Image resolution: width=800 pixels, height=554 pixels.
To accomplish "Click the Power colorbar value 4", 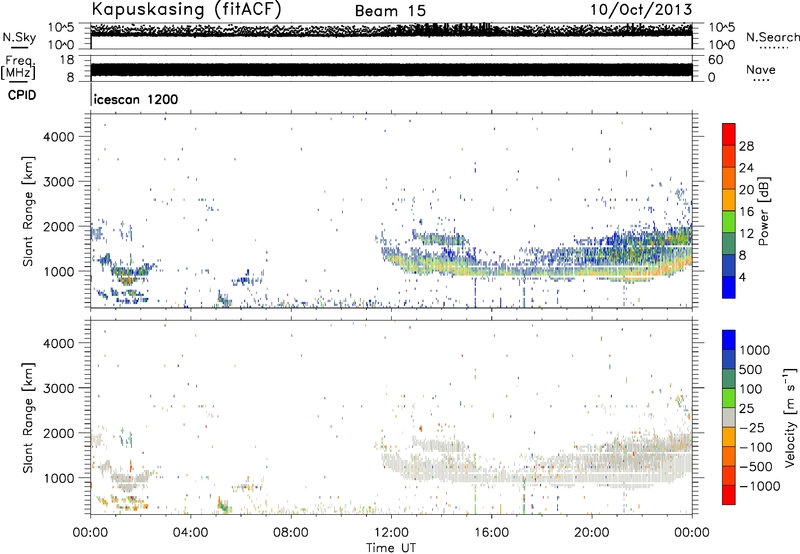I will click(x=743, y=278).
